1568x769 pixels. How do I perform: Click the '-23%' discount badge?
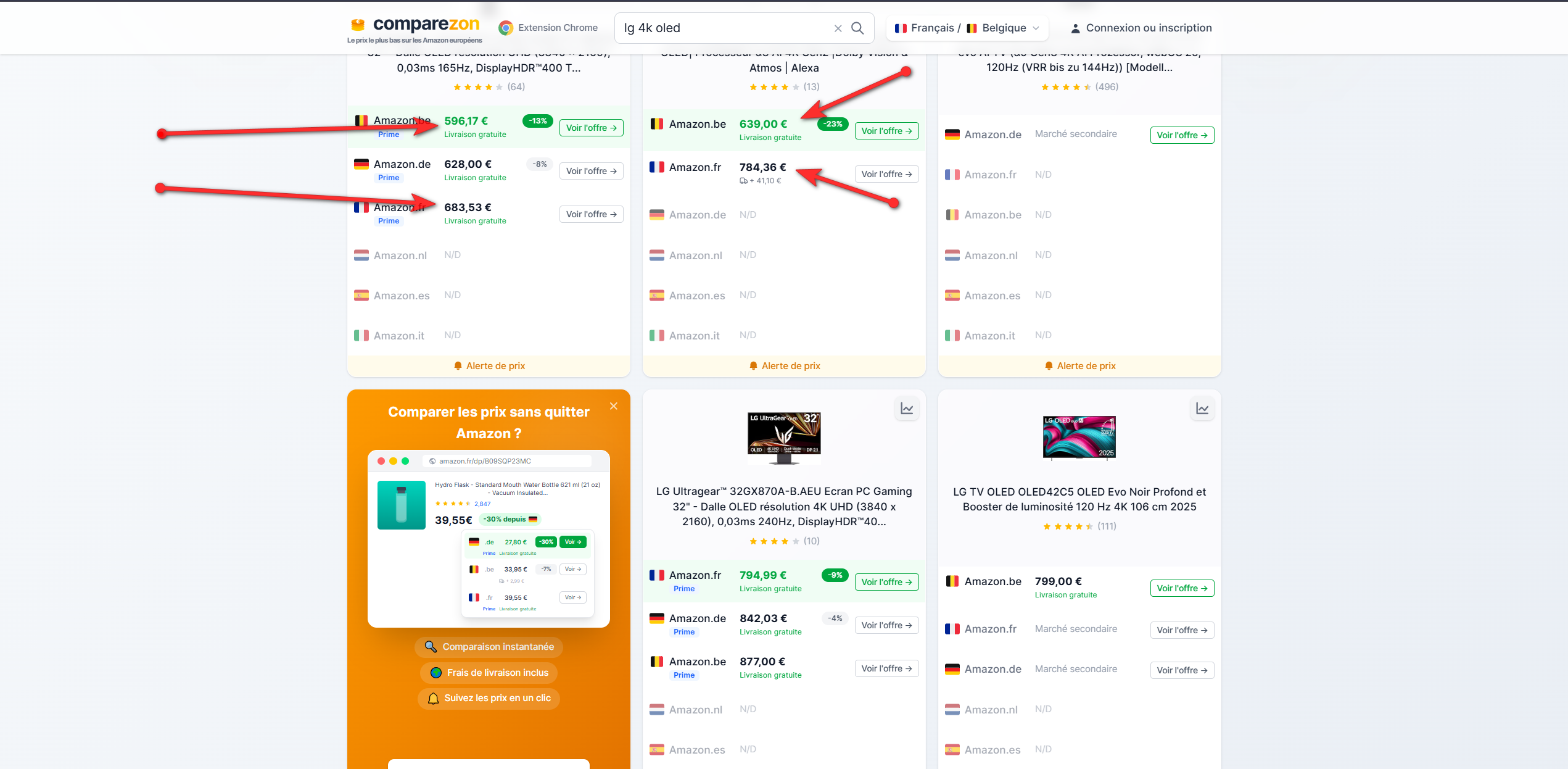833,124
